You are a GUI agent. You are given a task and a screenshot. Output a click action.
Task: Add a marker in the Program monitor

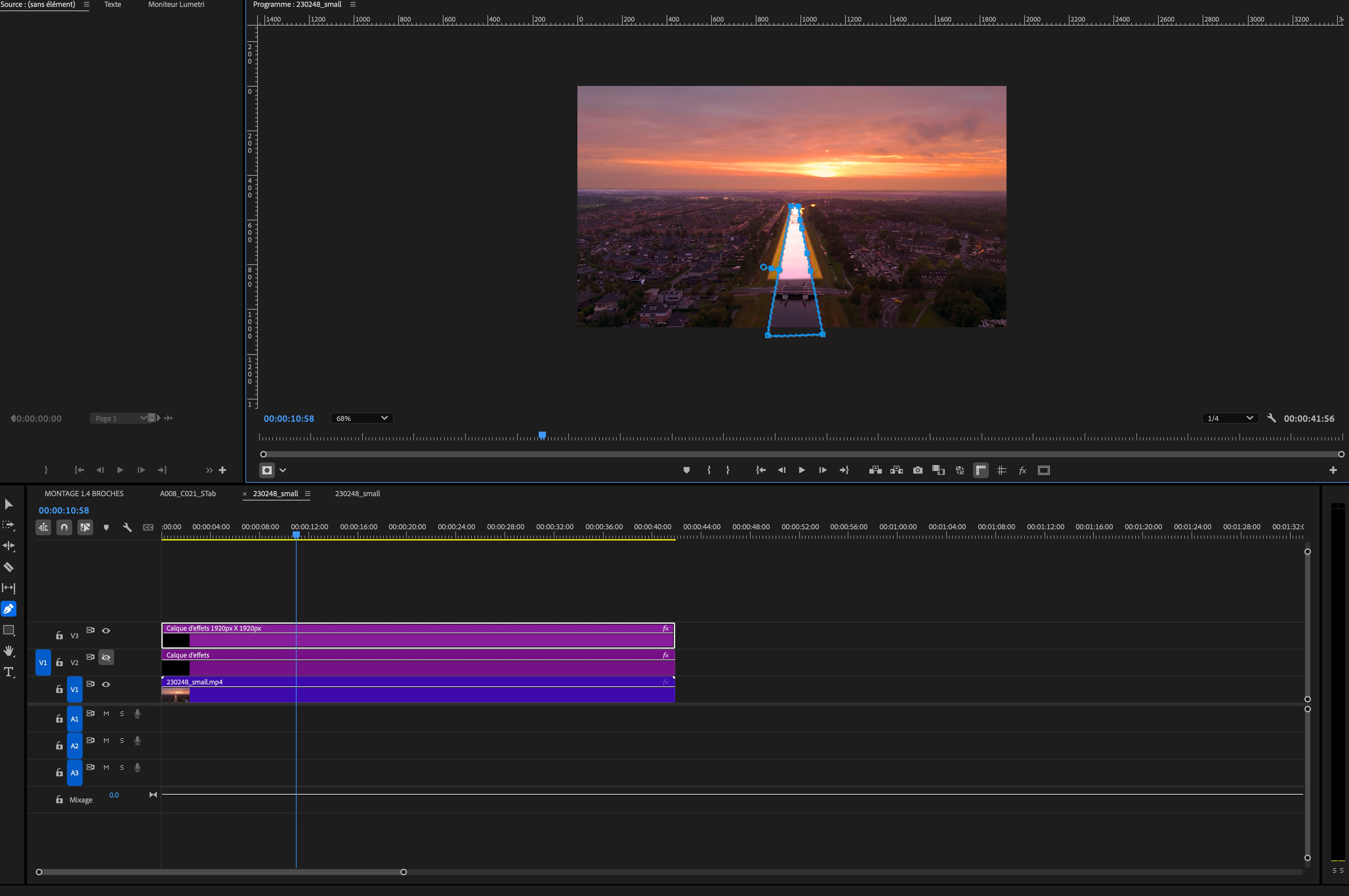point(687,470)
